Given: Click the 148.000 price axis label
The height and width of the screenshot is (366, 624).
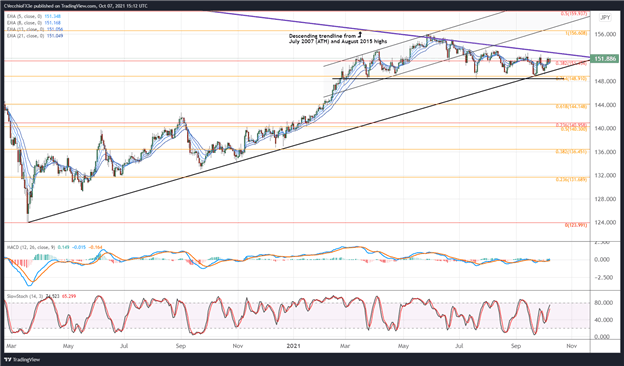Looking at the screenshot, I should (601, 81).
